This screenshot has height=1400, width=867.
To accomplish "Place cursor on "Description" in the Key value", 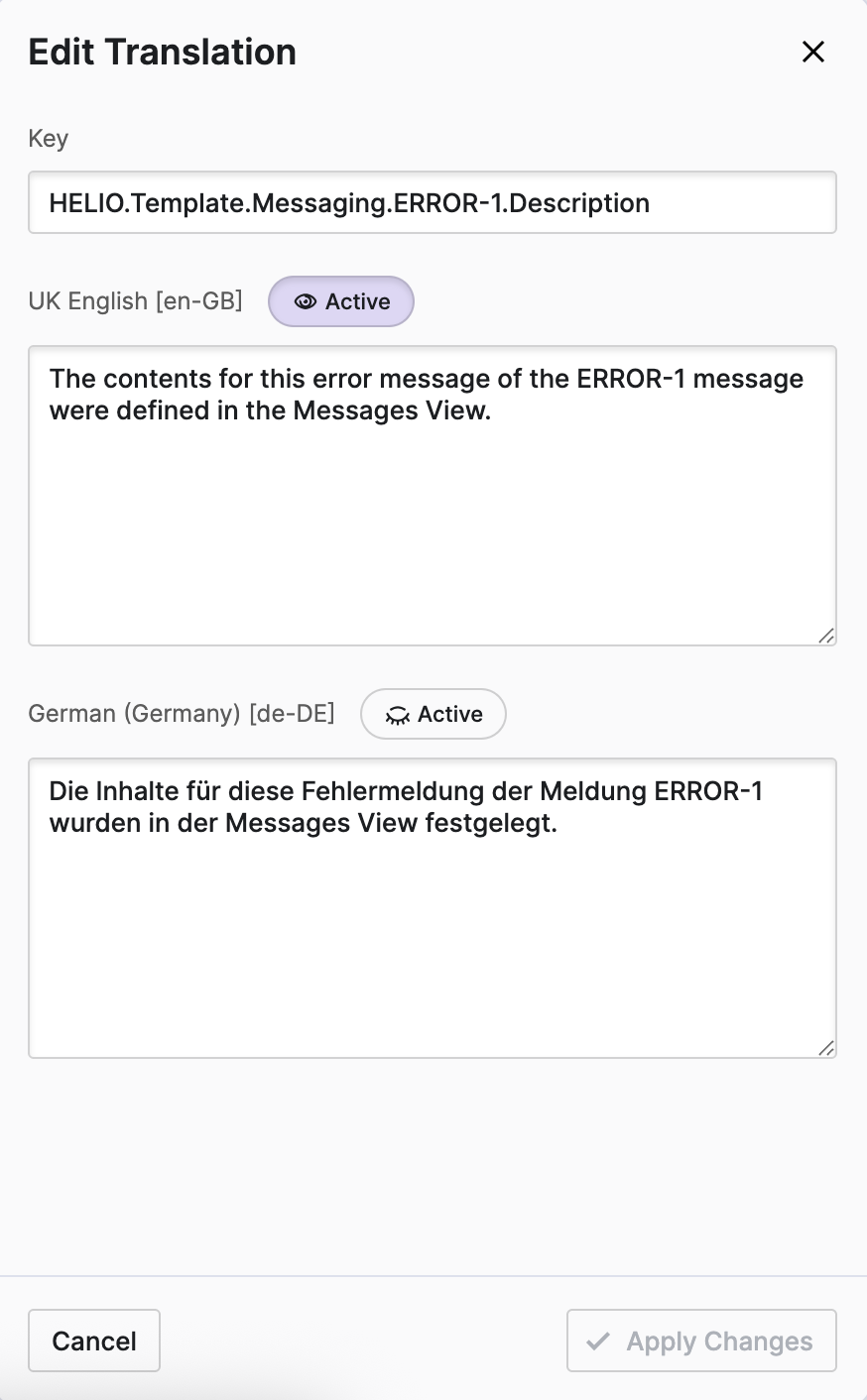I will (x=579, y=203).
